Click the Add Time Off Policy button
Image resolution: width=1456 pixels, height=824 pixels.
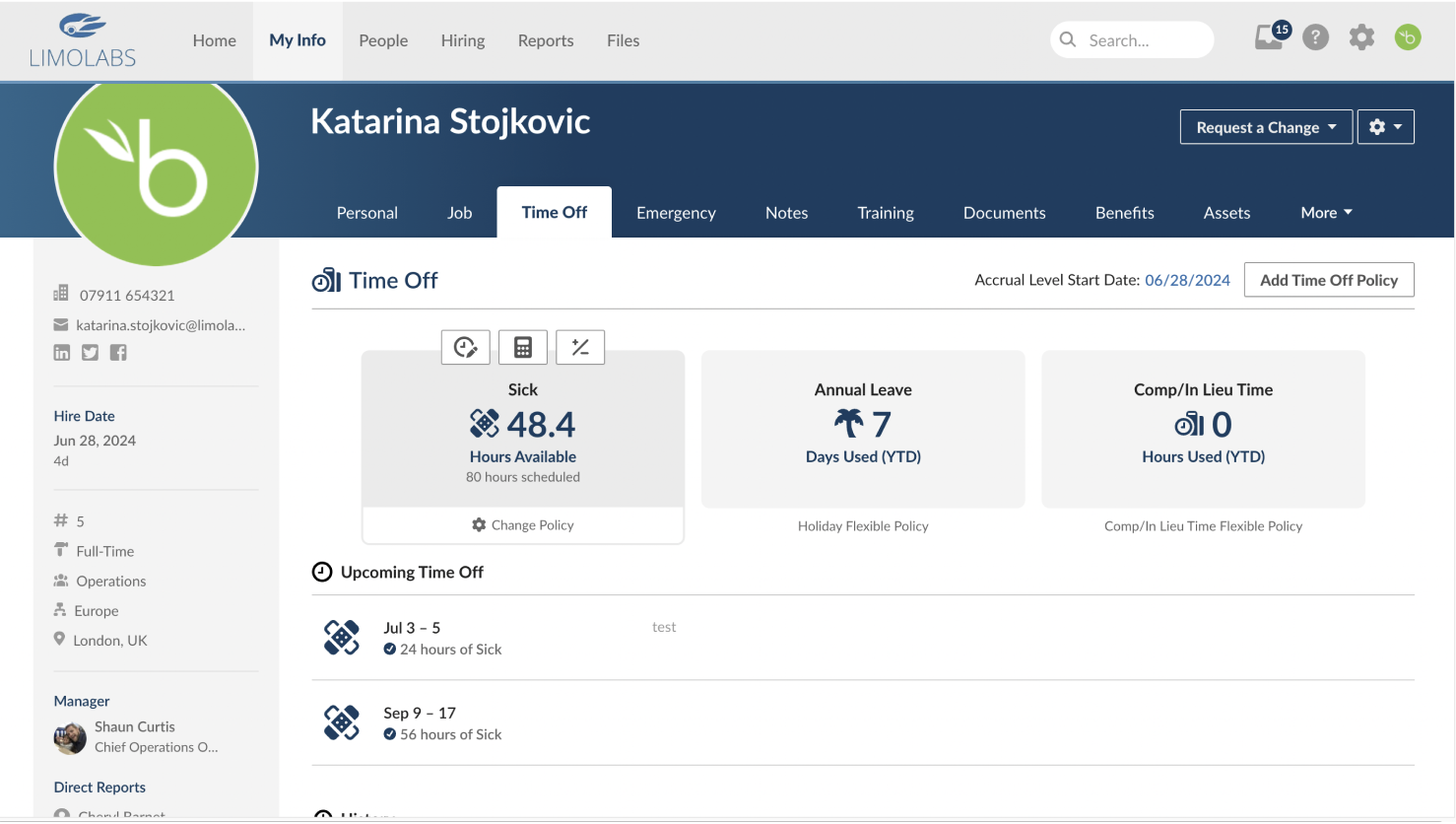pos(1329,280)
